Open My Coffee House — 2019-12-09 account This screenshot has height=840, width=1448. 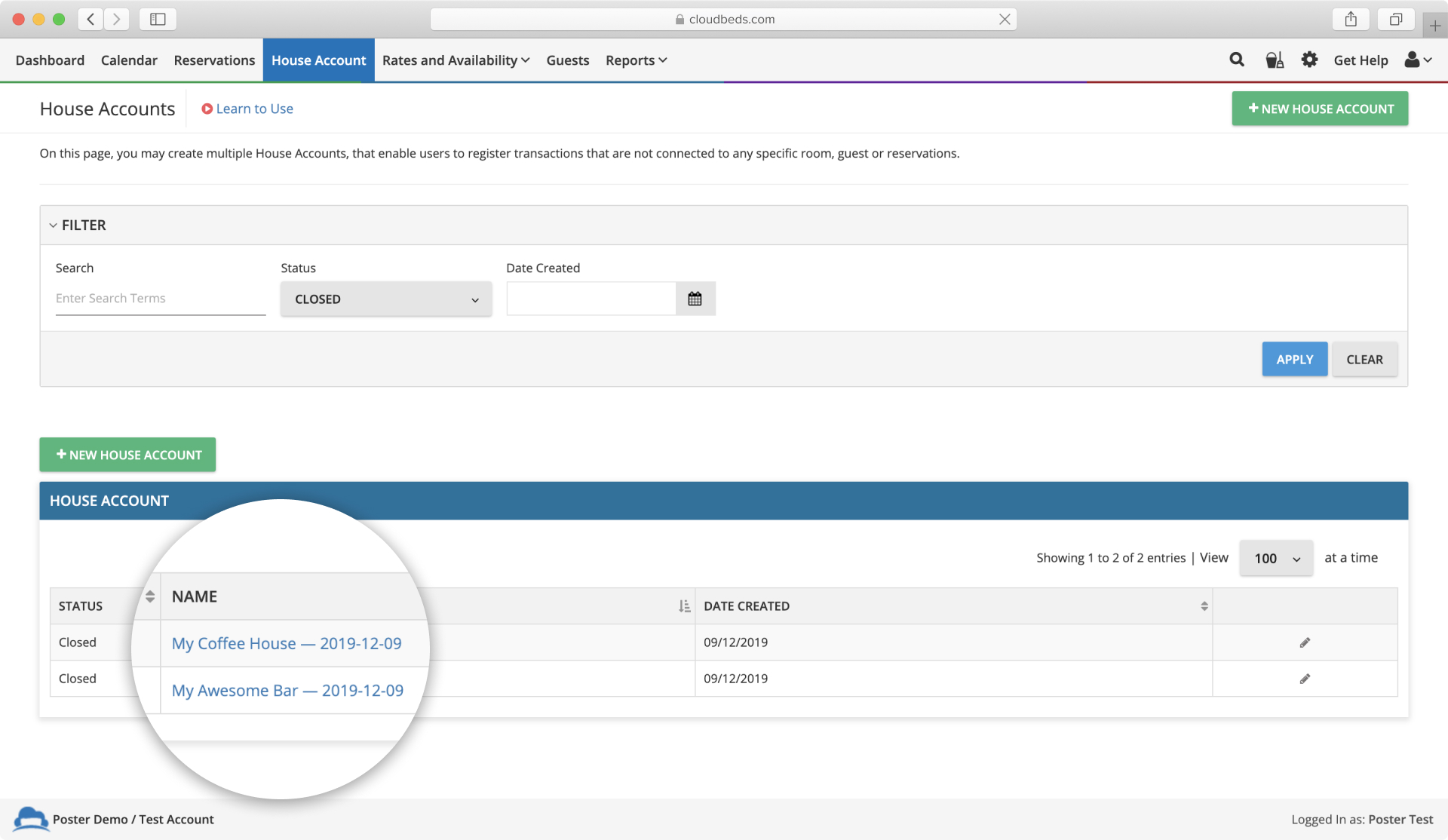287,643
